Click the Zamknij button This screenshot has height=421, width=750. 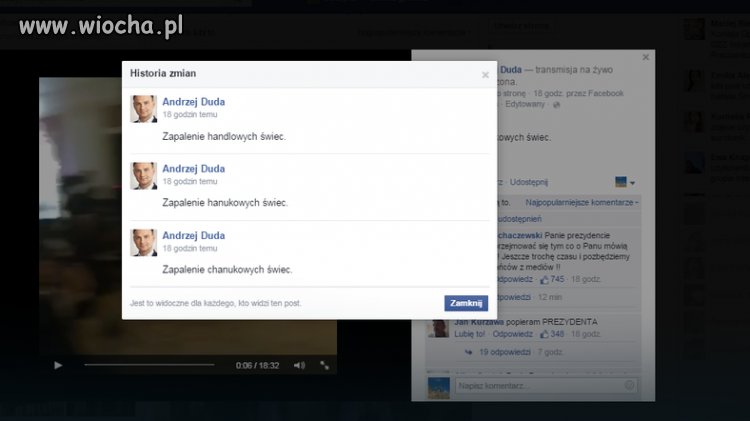point(466,303)
